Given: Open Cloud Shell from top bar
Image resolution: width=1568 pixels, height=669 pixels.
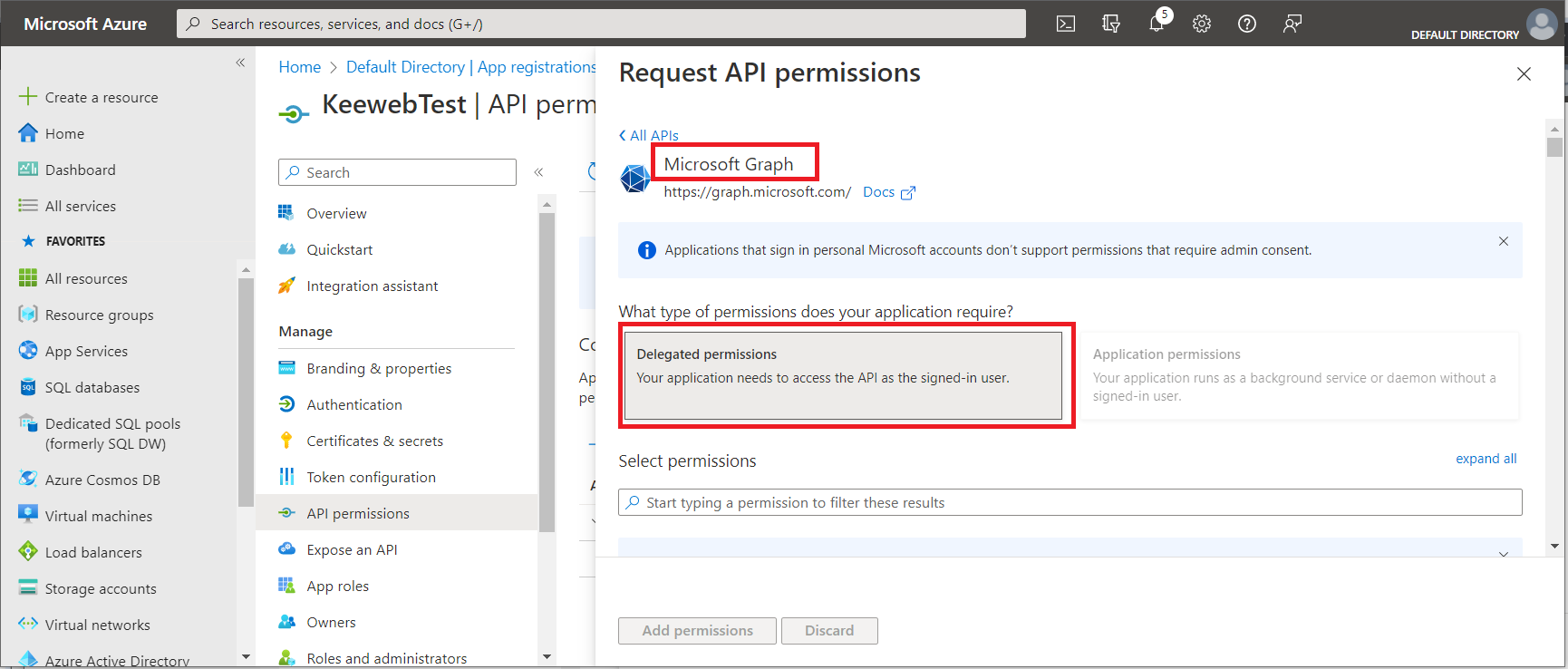Looking at the screenshot, I should coord(1066,24).
